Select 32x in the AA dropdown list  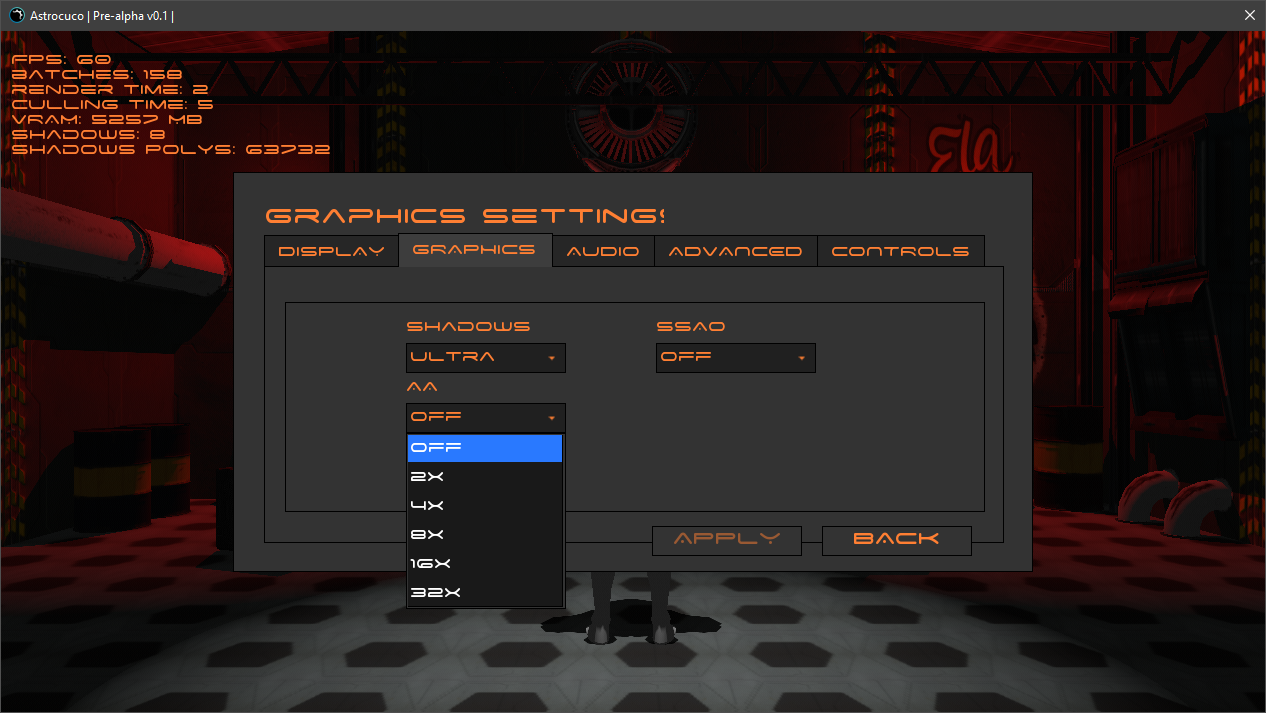coord(485,593)
